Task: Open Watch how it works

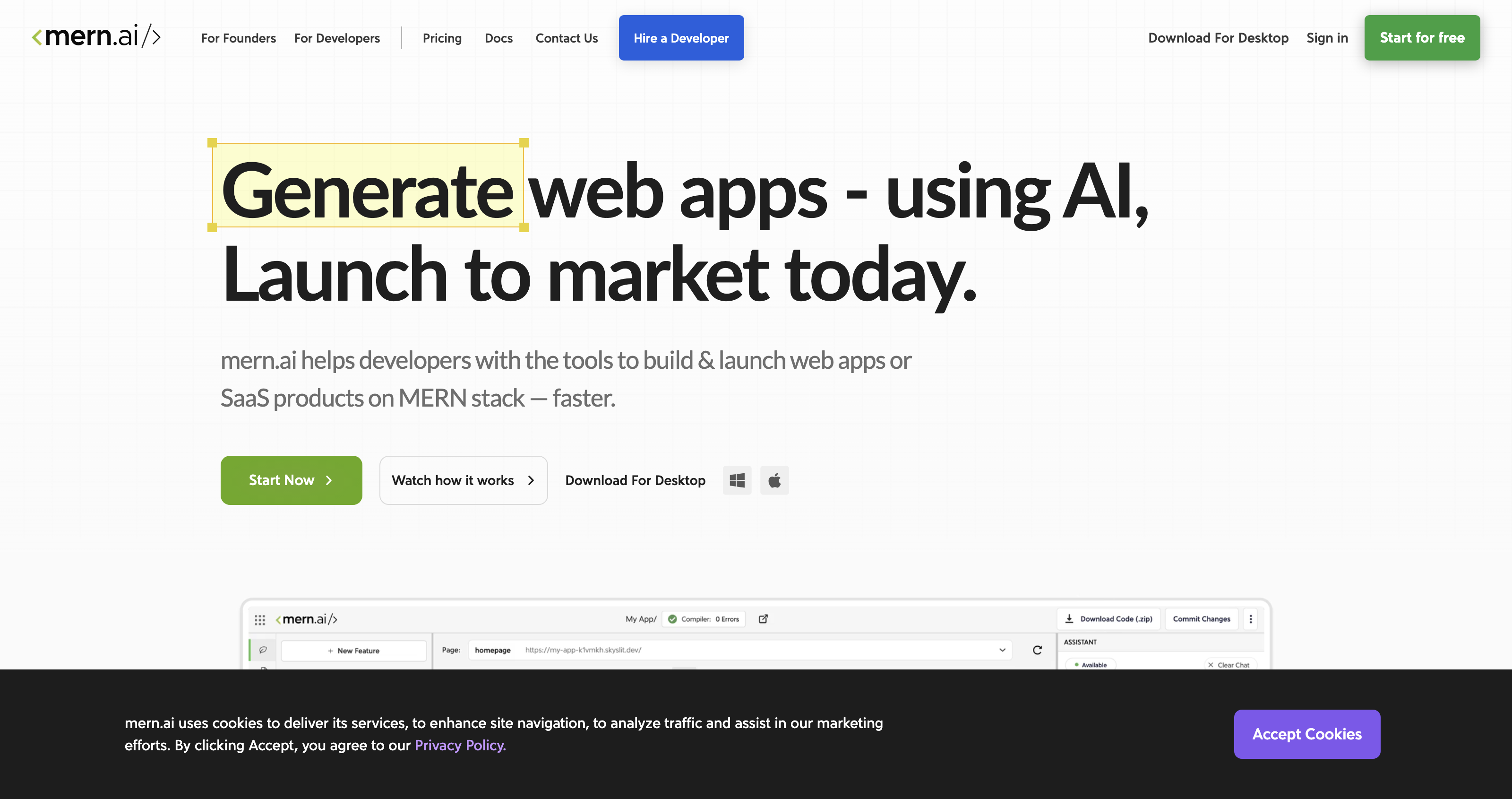Action: [x=463, y=480]
